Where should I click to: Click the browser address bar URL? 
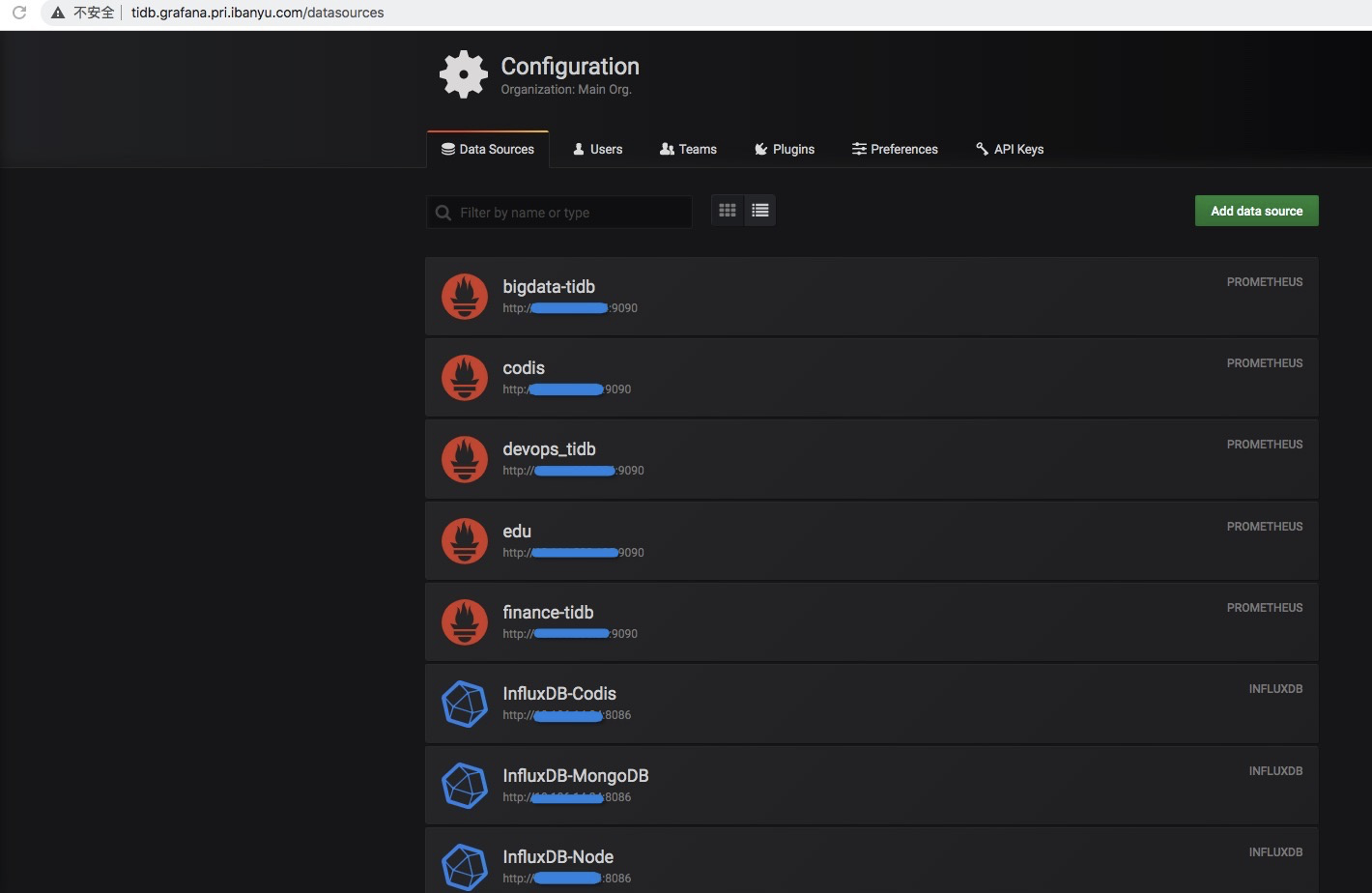(257, 13)
